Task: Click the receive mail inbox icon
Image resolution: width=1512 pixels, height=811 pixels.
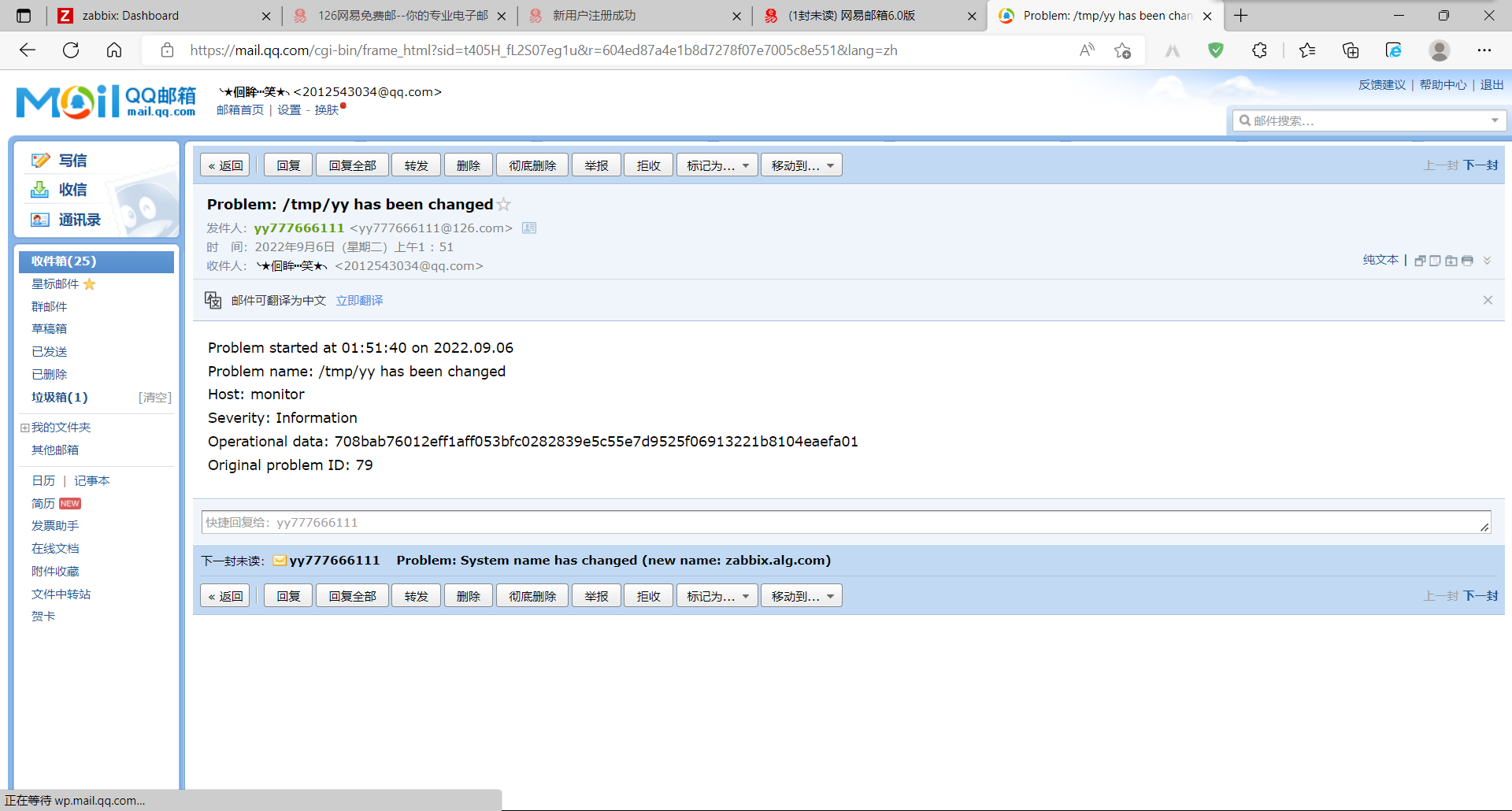Action: click(39, 190)
